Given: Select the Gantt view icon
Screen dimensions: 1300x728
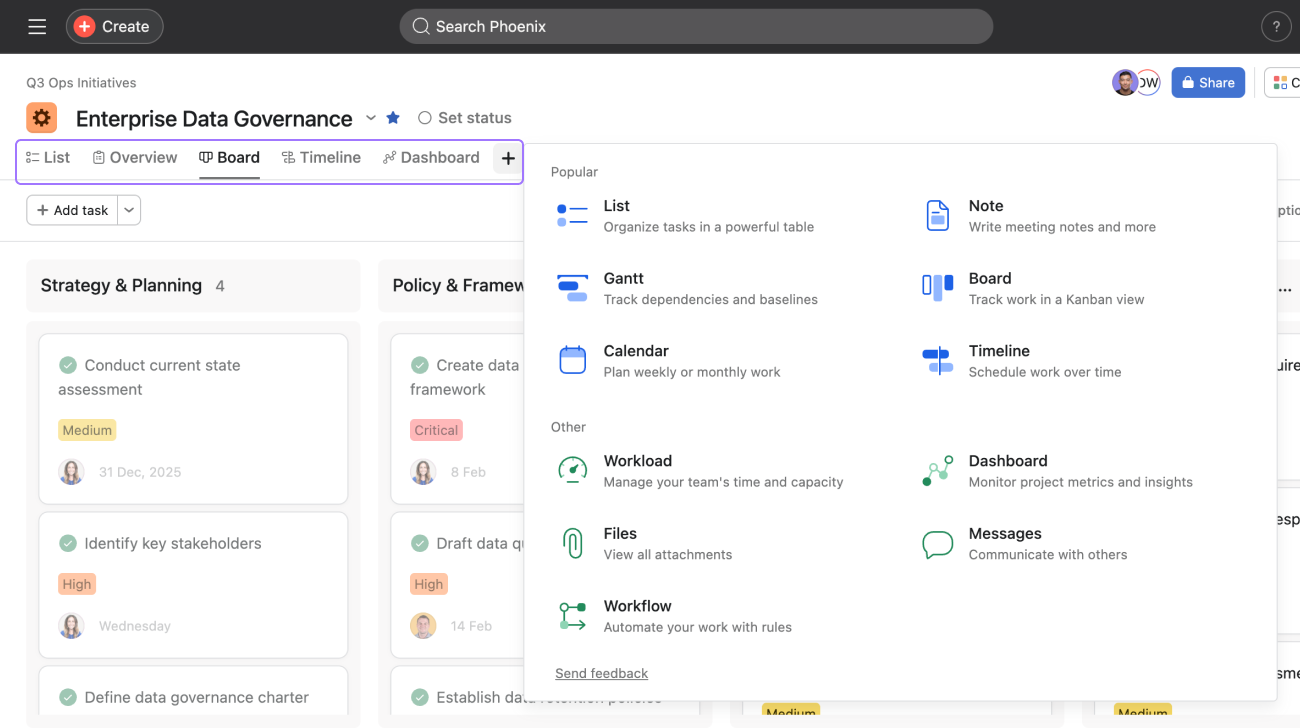Looking at the screenshot, I should tap(572, 288).
